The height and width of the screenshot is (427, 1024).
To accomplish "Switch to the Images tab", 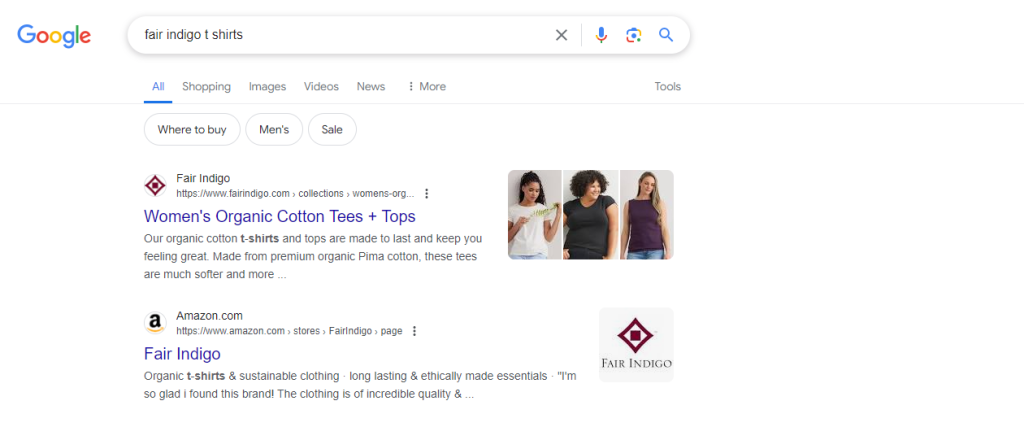I will point(267,86).
